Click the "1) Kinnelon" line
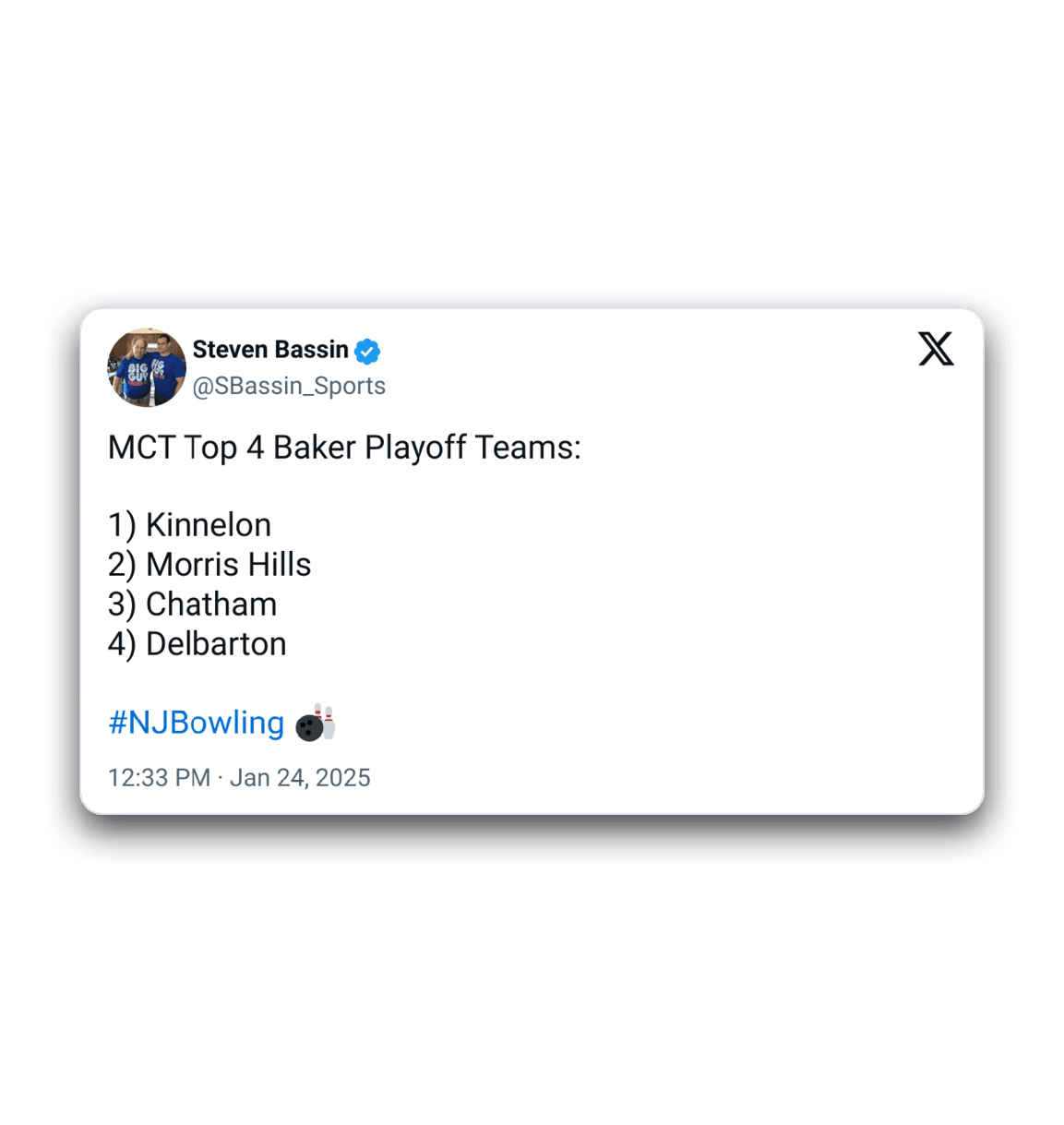Viewport: 1064px width, 1125px height. click(x=189, y=525)
